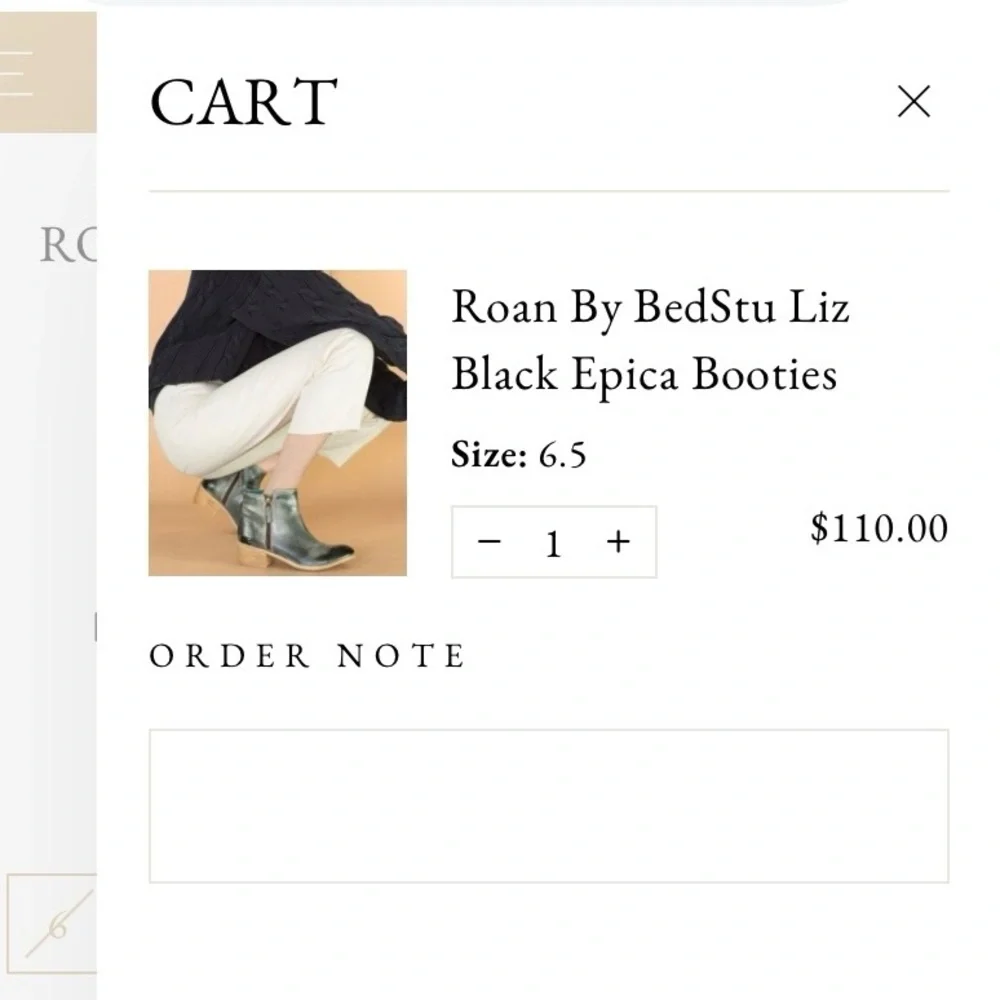
Task: Click the divider line under the CART heading
Action: (x=549, y=190)
